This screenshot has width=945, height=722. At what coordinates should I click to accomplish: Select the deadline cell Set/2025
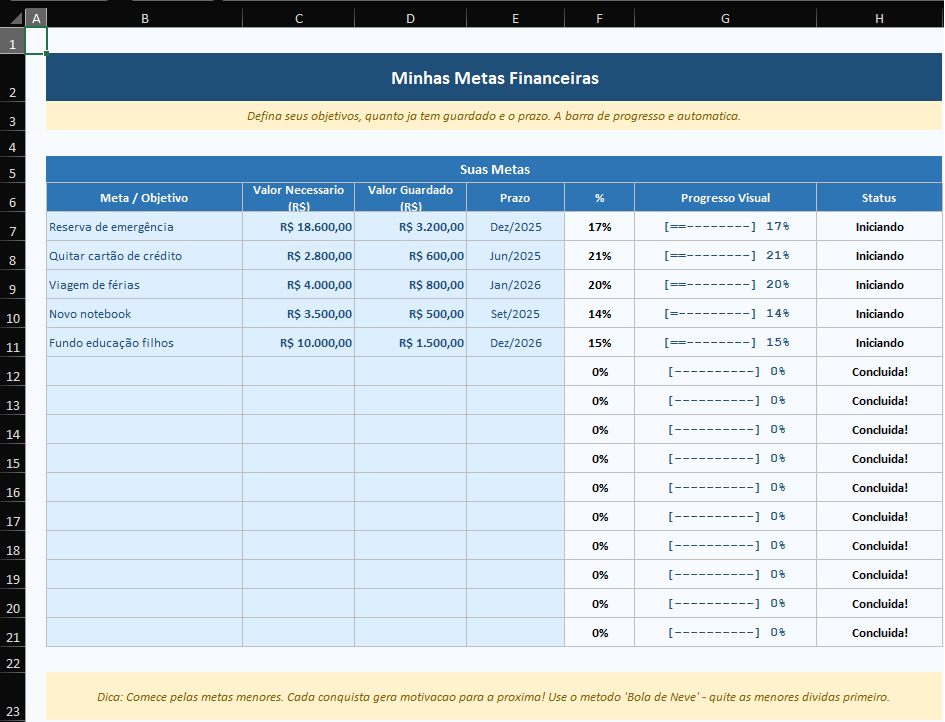(x=515, y=313)
